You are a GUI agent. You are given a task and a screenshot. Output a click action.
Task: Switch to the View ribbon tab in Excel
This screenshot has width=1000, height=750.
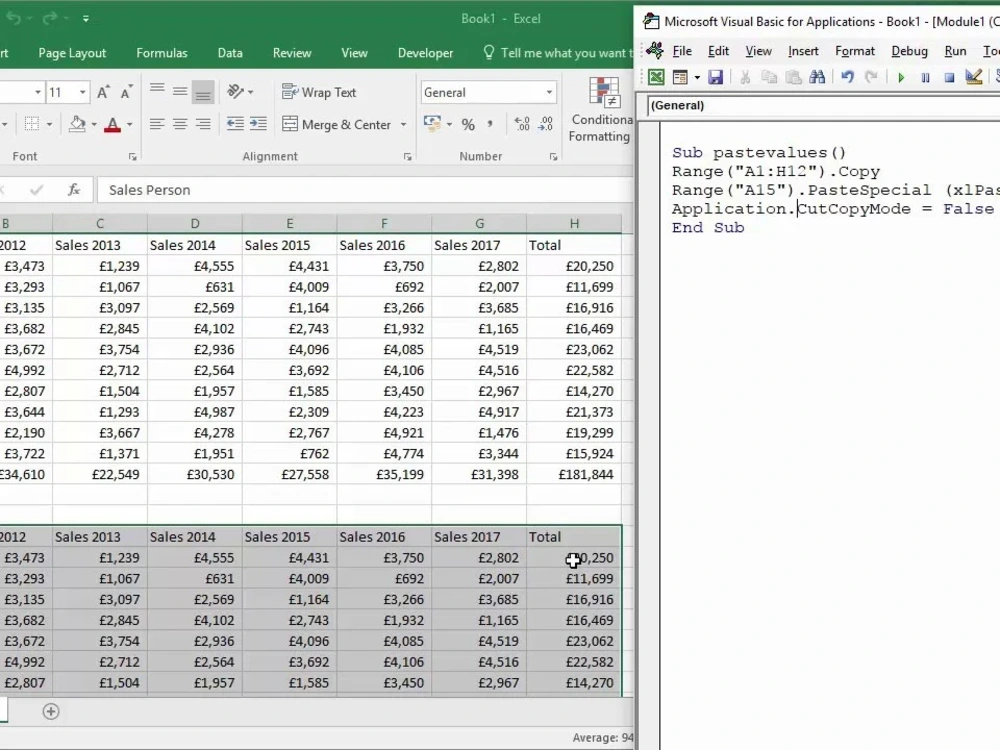tap(355, 53)
